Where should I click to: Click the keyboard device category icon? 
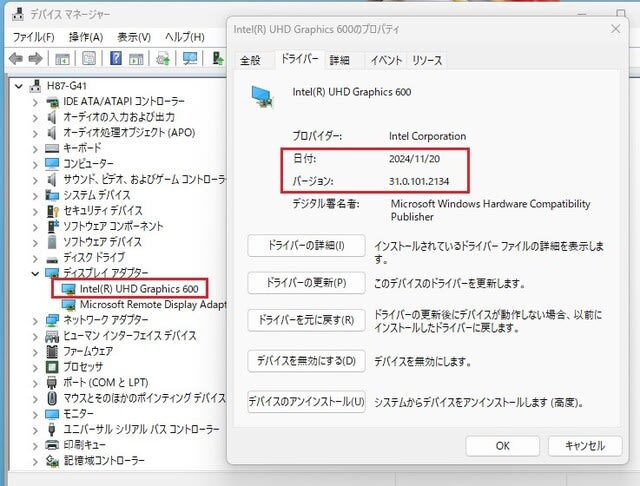pyautogui.click(x=52, y=148)
